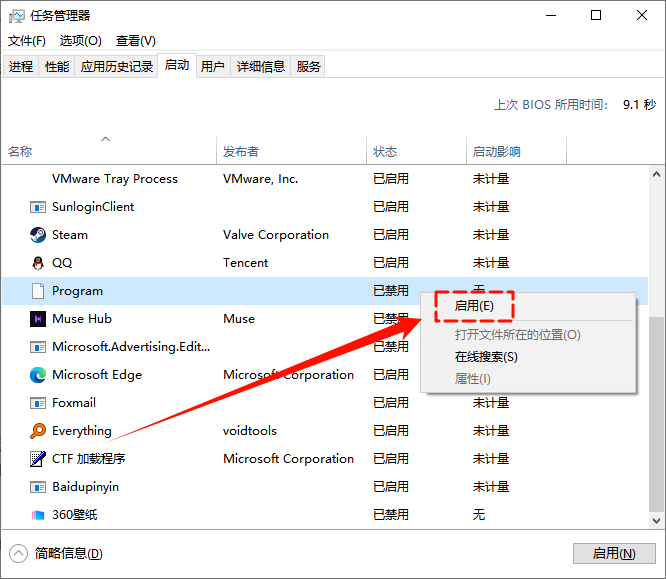
Task: Select the Baidupinyin name text
Action: (85, 487)
